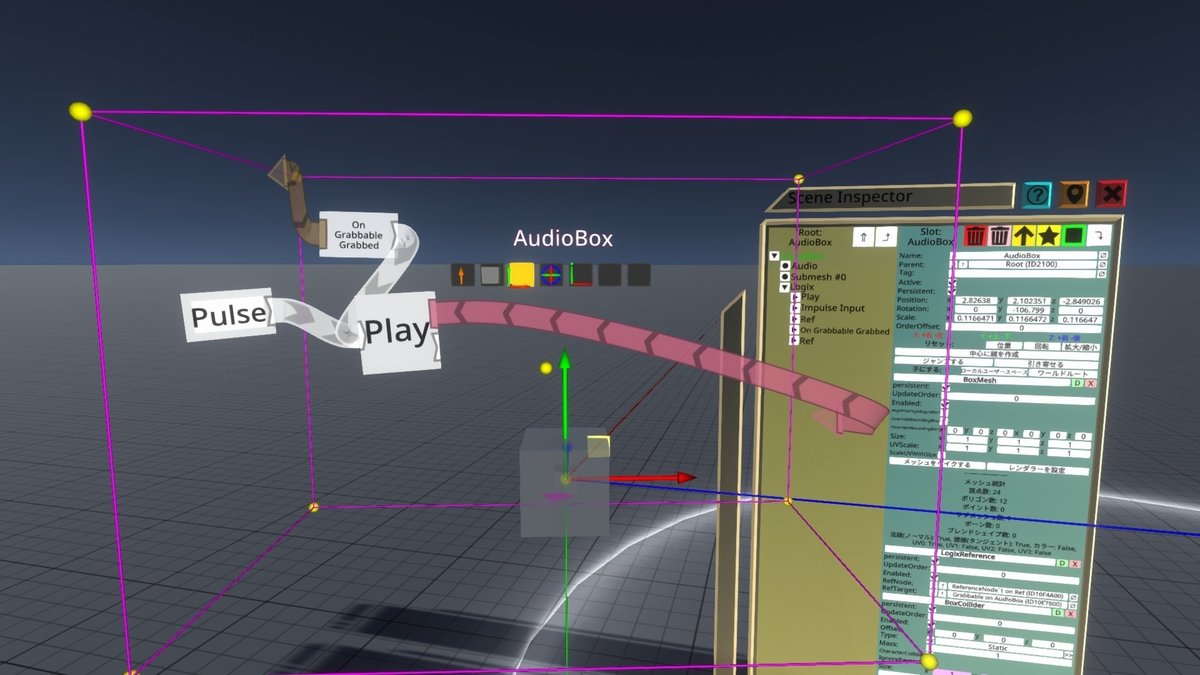The width and height of the screenshot is (1200, 675).
Task: Expand On Grabbable Grabbed tree node
Action: (x=795, y=330)
